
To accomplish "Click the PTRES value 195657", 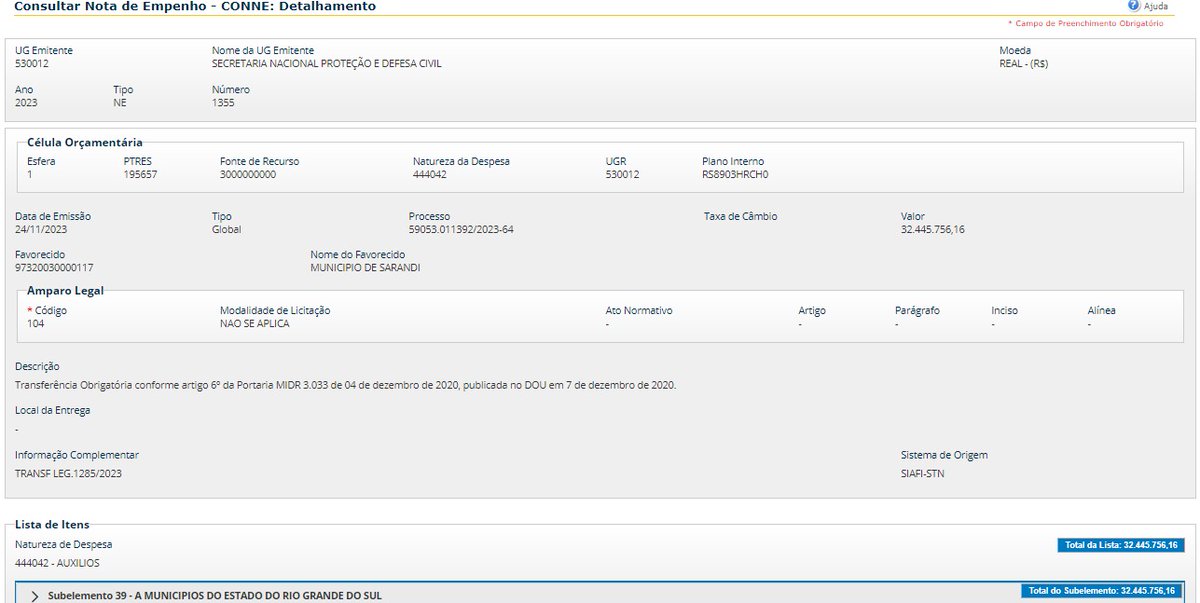I will point(141,175).
